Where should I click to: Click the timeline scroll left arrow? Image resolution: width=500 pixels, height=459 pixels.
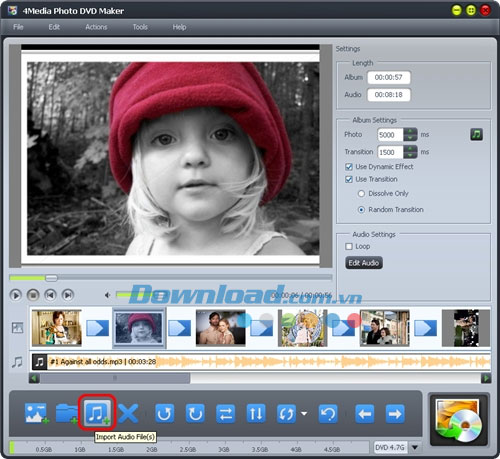coord(34,378)
